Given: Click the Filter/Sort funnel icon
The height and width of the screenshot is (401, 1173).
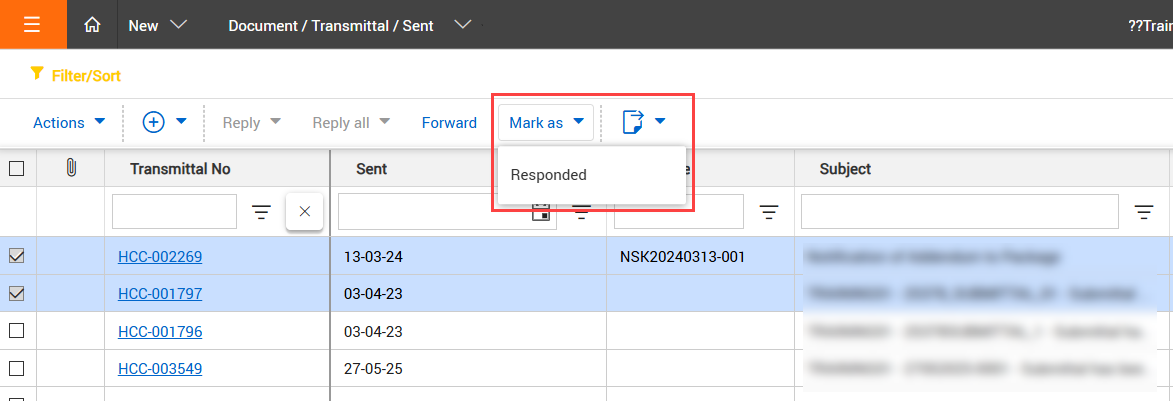Looking at the screenshot, I should click(x=37, y=73).
